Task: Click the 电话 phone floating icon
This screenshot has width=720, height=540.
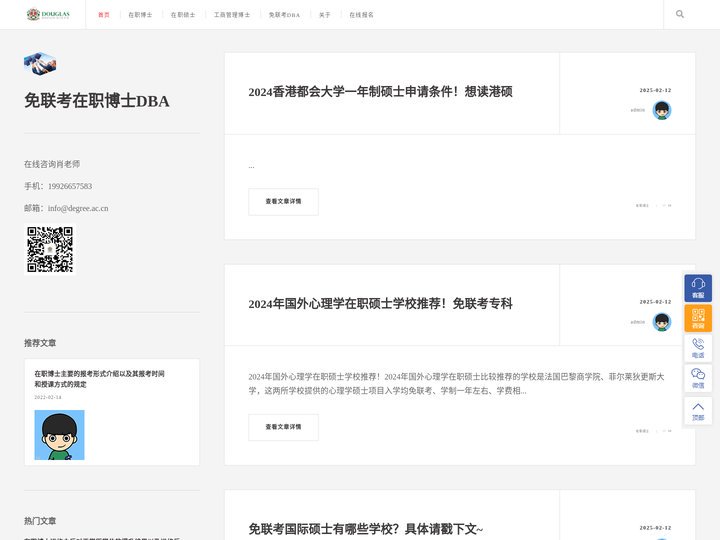Action: coord(698,348)
